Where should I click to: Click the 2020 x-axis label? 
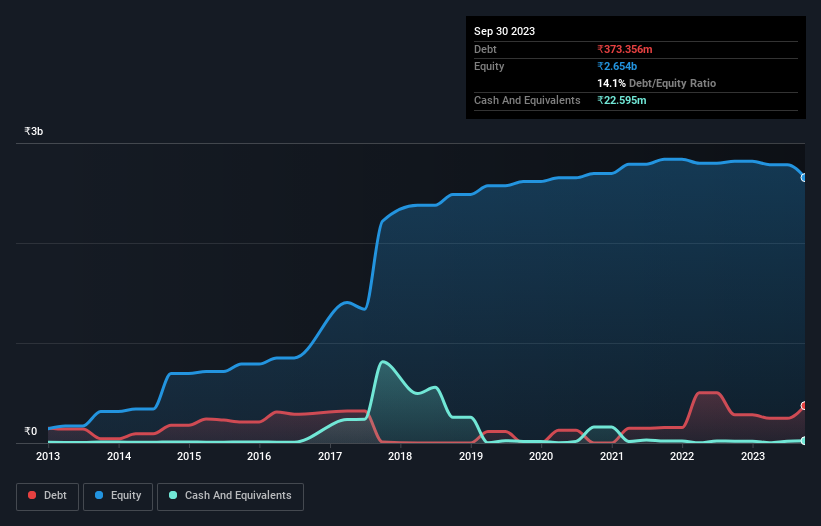click(x=541, y=456)
